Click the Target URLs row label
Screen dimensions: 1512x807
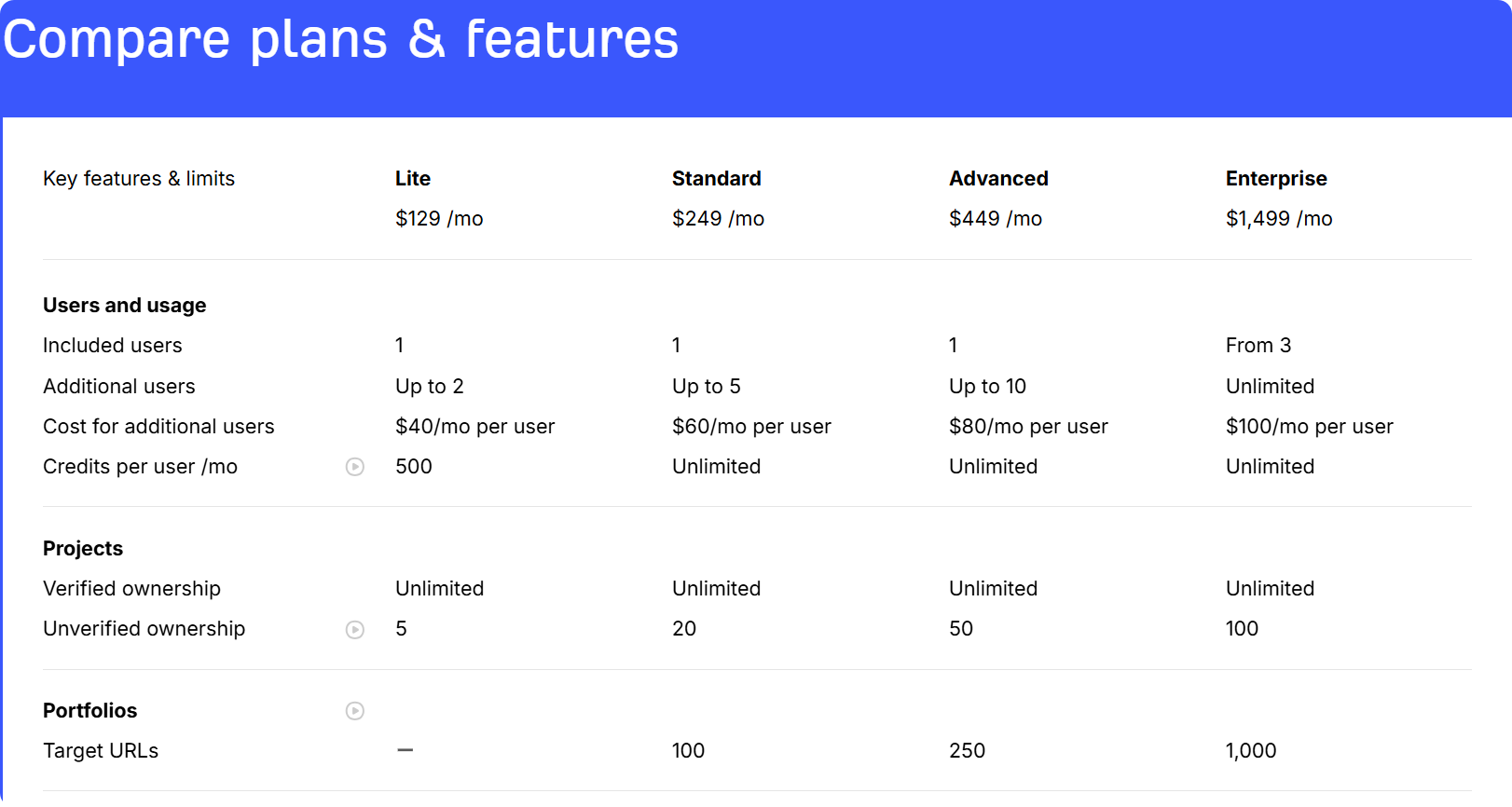point(101,750)
